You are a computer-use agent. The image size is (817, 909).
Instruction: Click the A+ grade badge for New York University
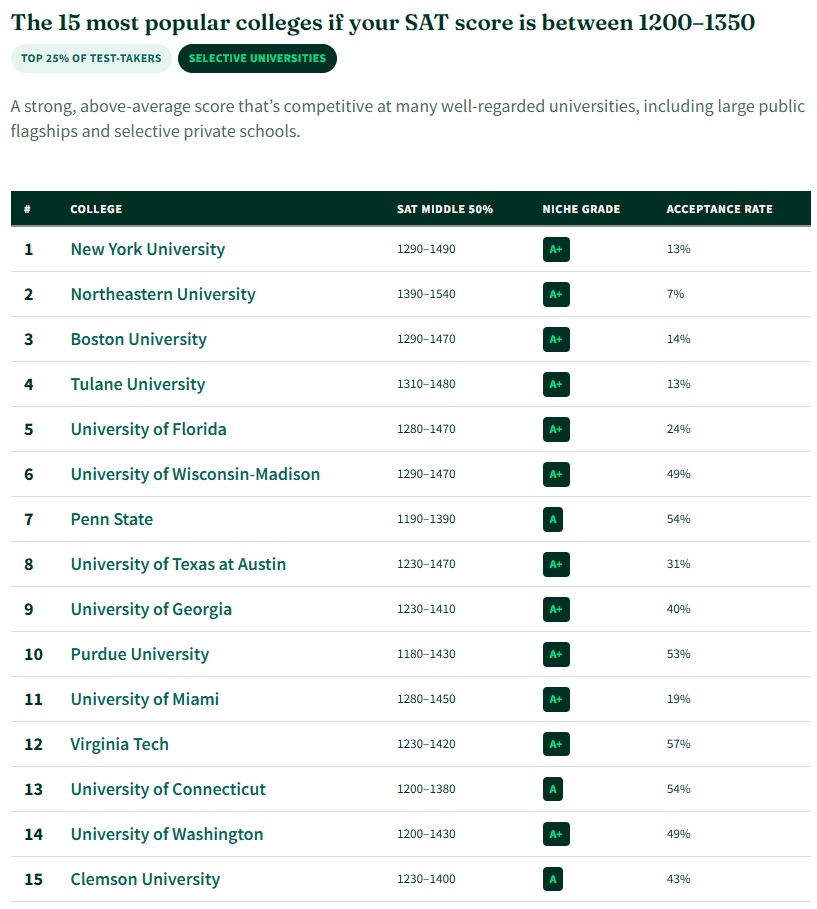[556, 250]
